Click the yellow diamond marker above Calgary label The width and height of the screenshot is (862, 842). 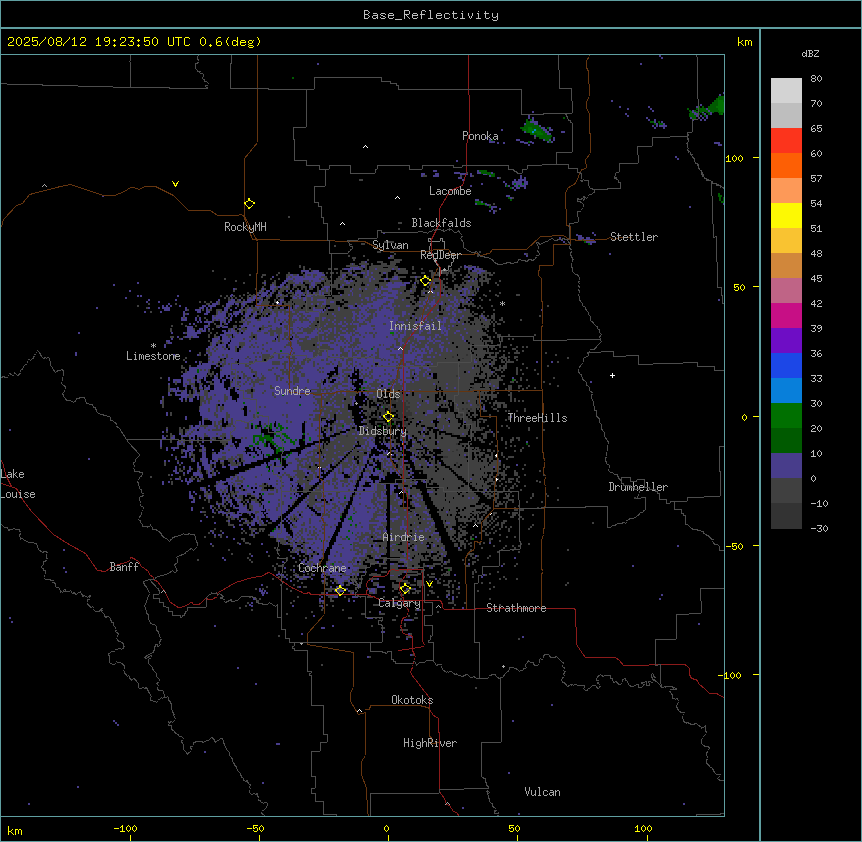[x=405, y=589]
